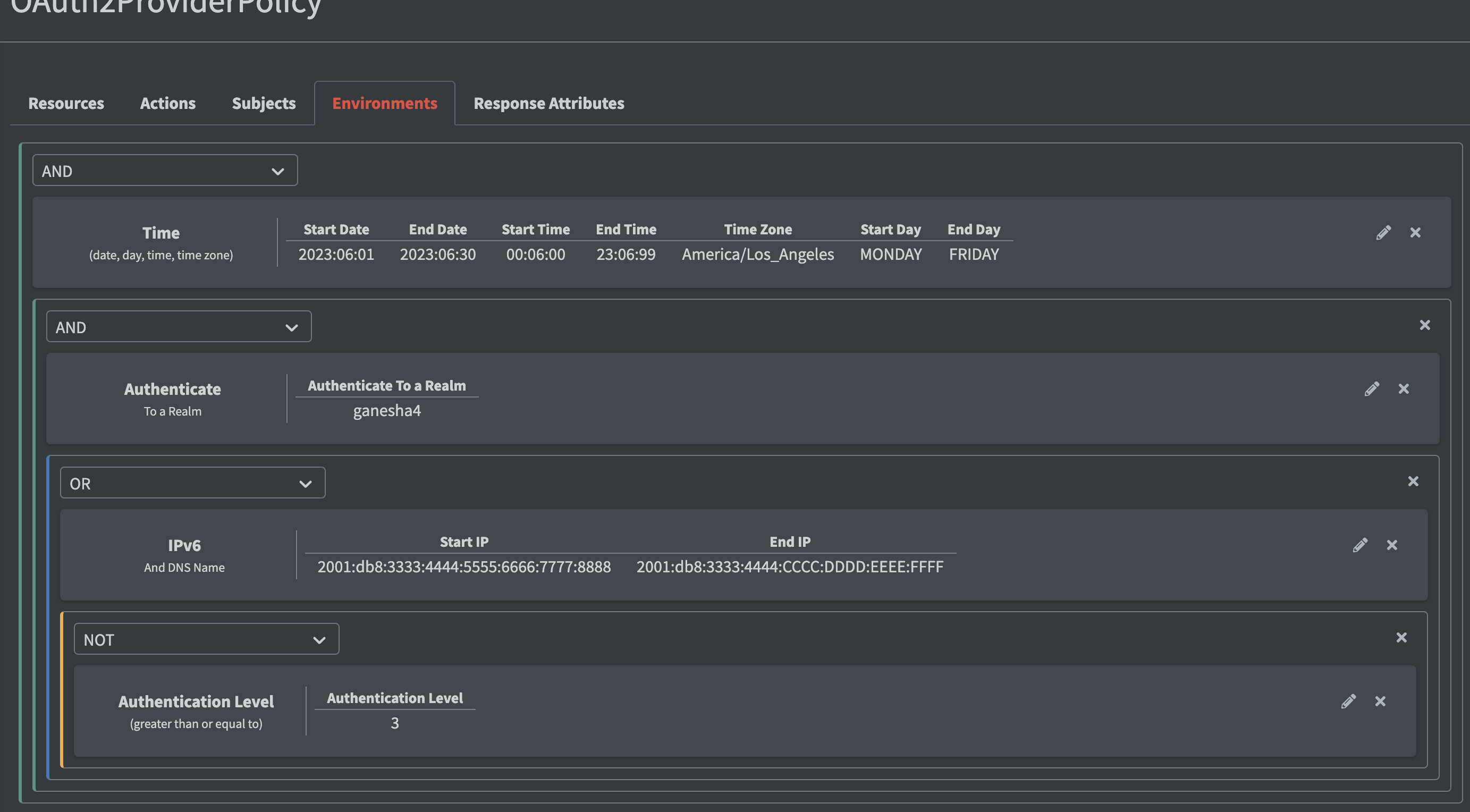The height and width of the screenshot is (812, 1470).
Task: Click the End Day column header
Action: [974, 230]
